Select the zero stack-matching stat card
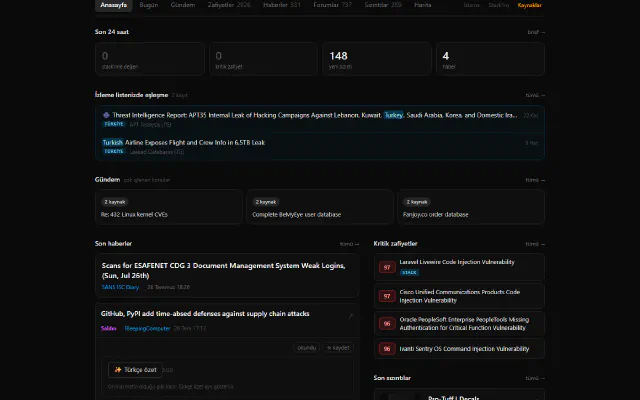 point(150,59)
